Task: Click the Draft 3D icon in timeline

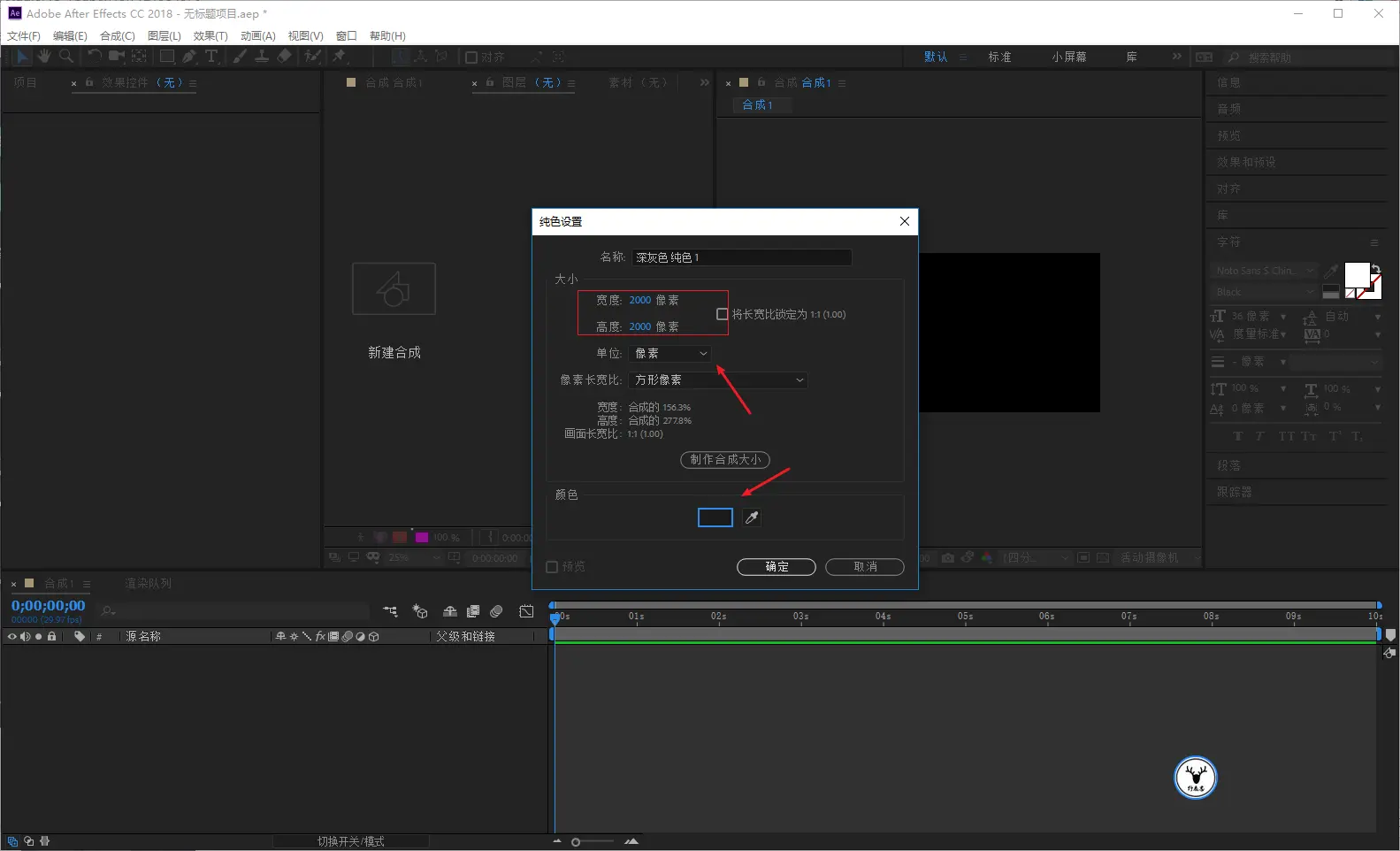Action: (x=420, y=611)
